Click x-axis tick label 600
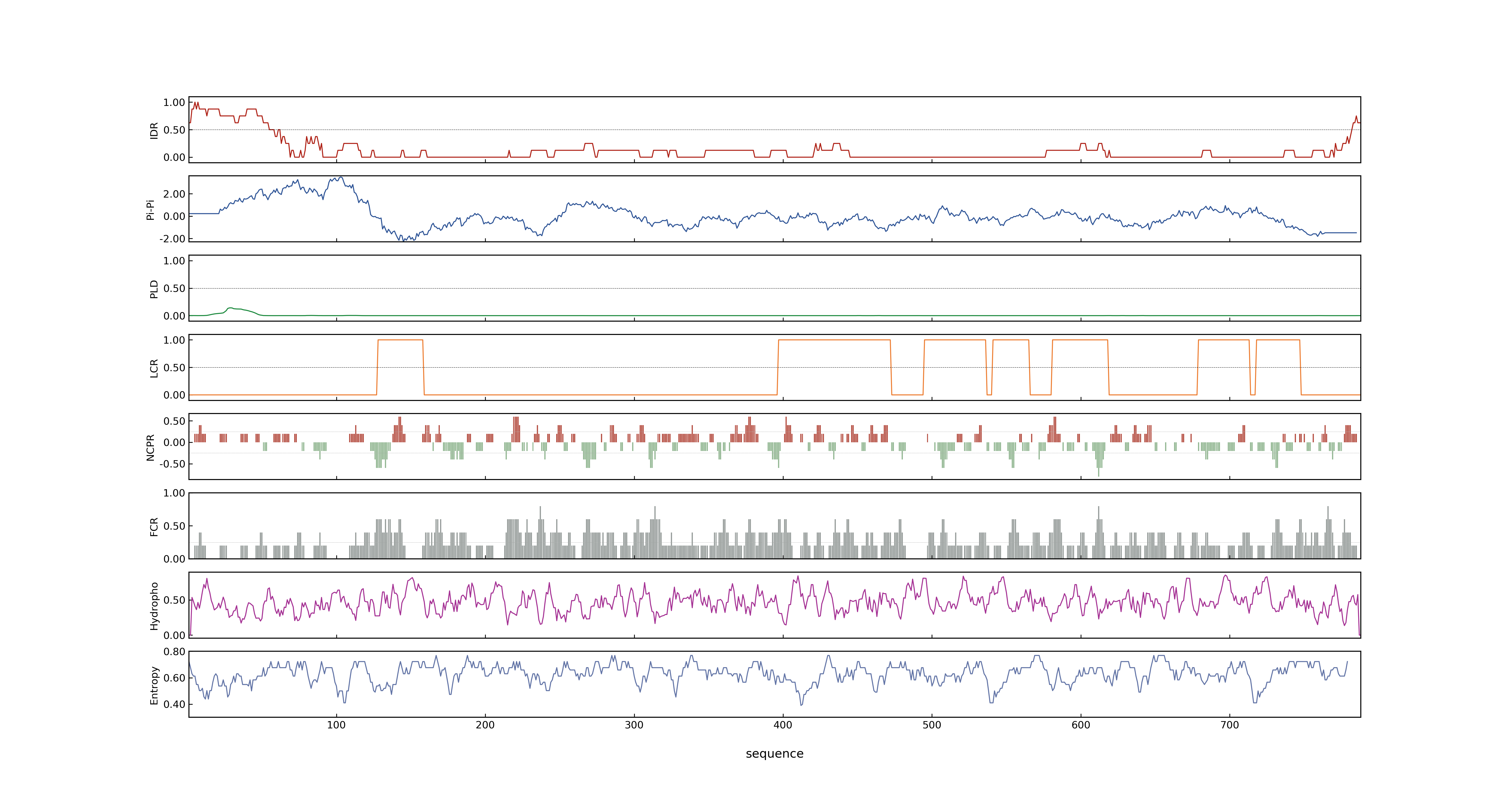The width and height of the screenshot is (1512, 806). point(1081,725)
